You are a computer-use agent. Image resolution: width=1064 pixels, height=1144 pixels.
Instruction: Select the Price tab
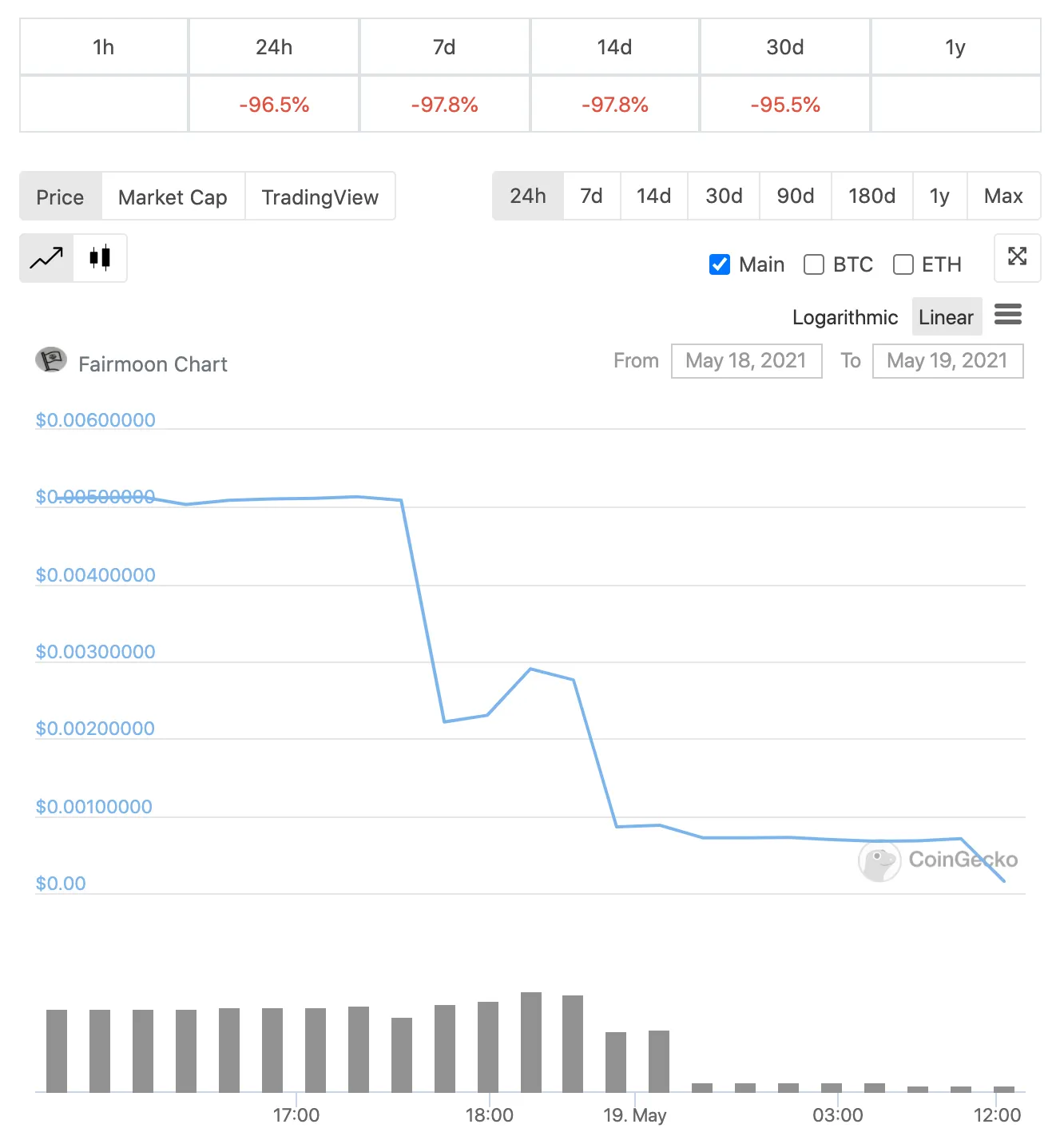(60, 197)
